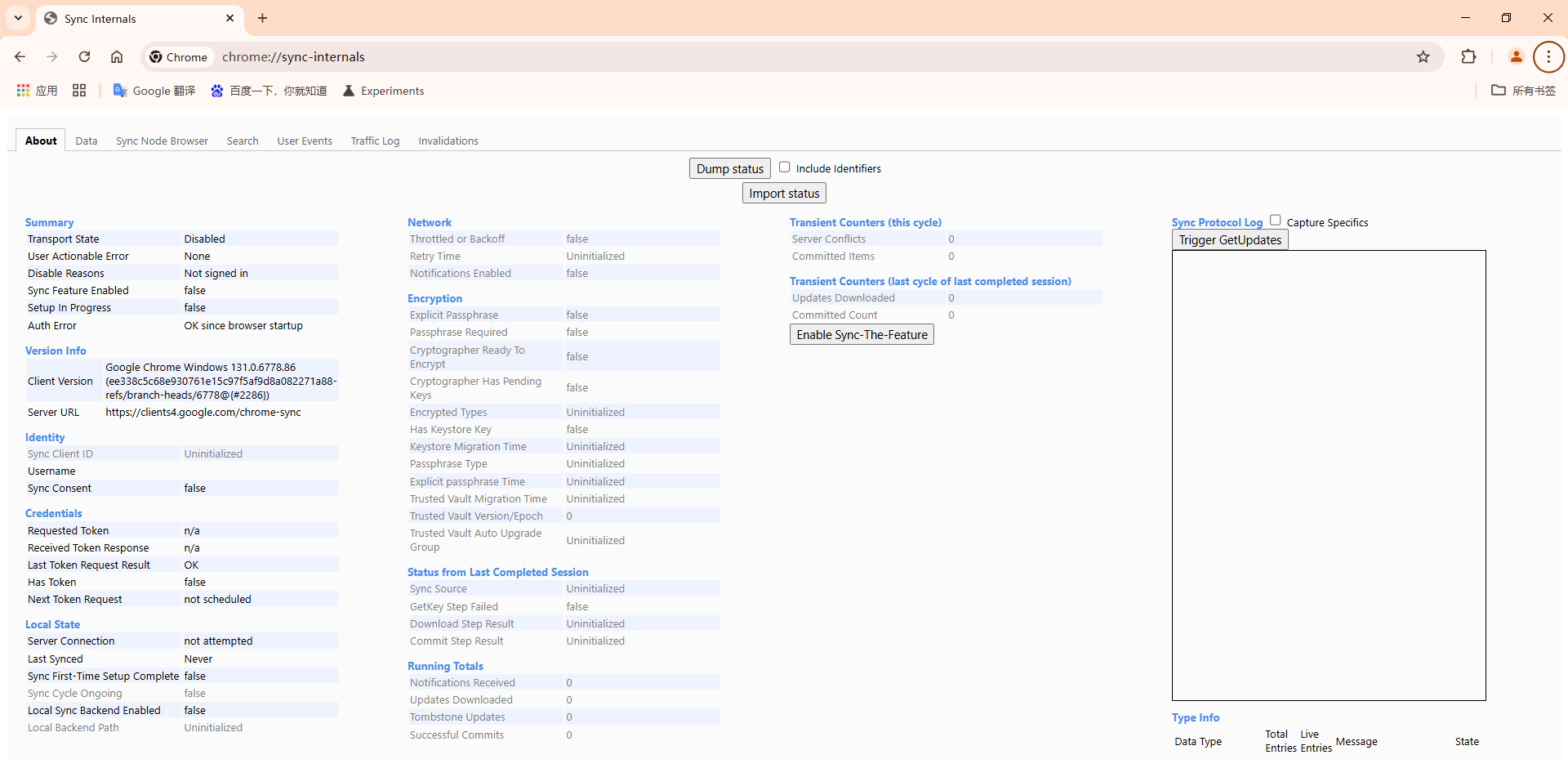The image size is (1568, 777).
Task: Open the tab search dropdown arrow
Action: click(x=18, y=18)
